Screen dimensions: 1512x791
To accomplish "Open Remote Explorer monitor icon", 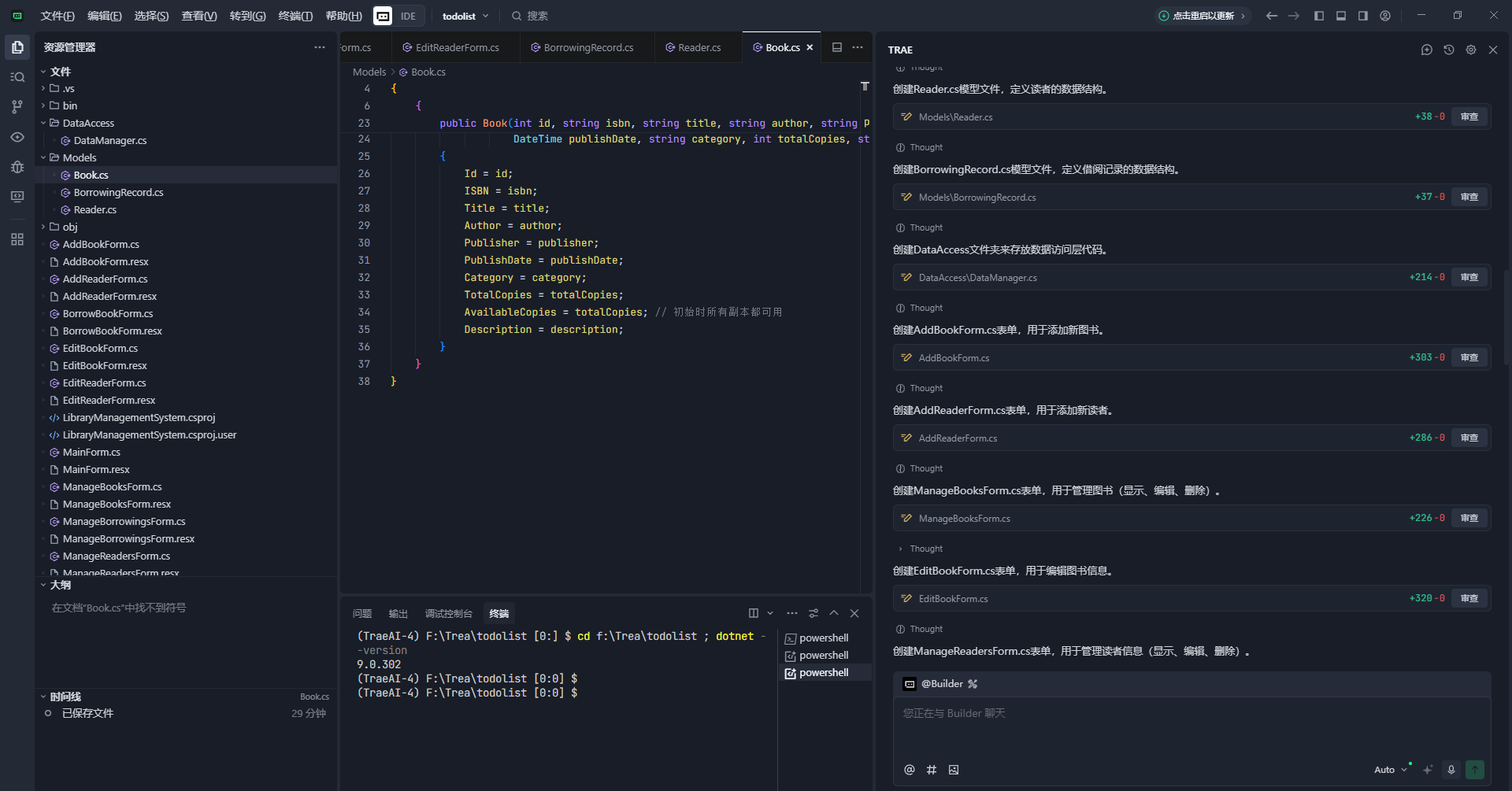I will 17,197.
